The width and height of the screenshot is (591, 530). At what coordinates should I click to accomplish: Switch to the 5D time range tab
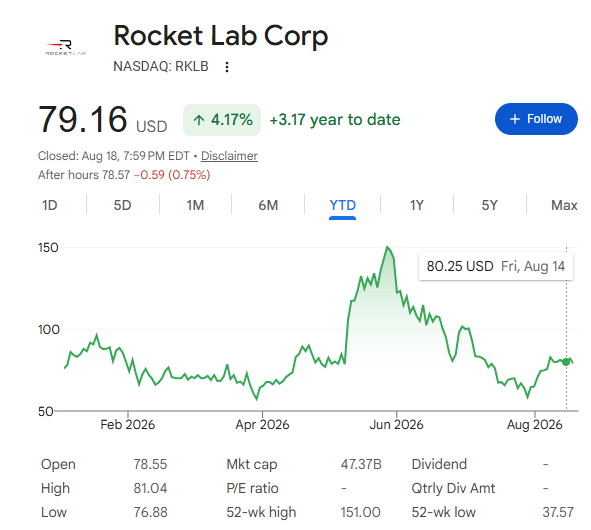tap(122, 205)
